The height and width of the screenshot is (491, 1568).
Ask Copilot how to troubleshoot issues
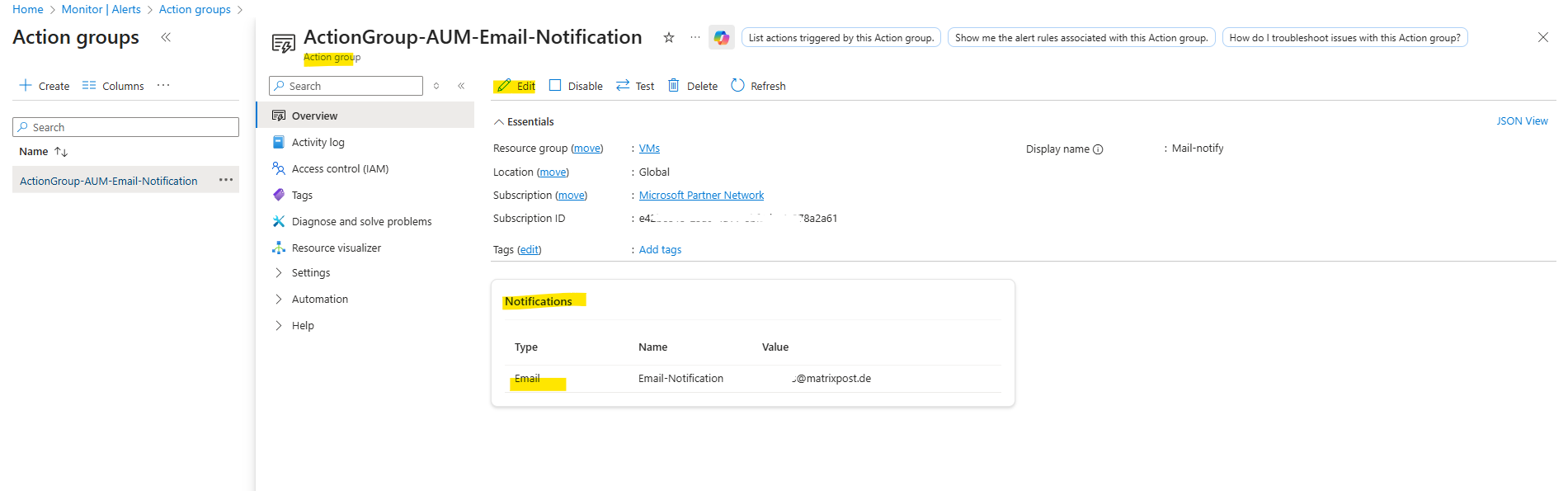point(1344,37)
